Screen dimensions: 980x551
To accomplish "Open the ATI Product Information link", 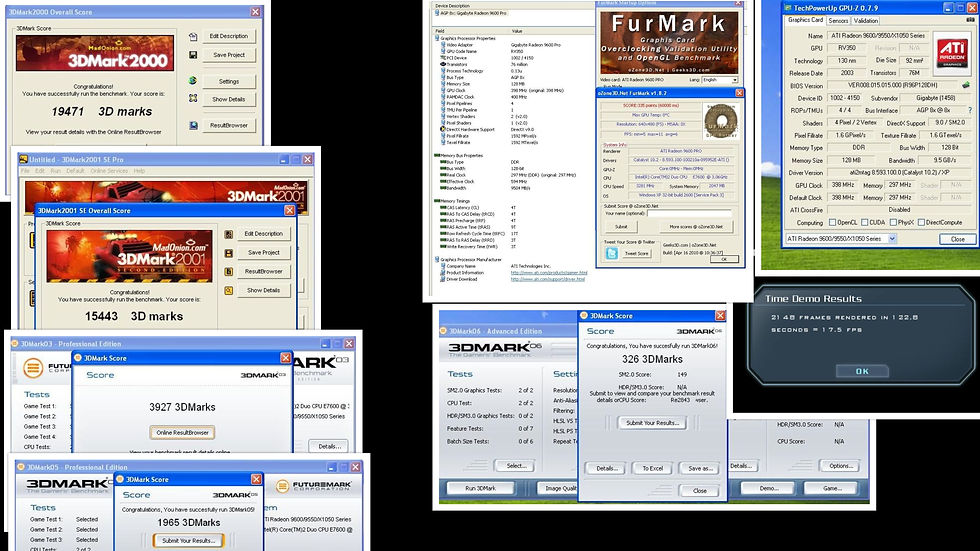I will tap(548, 272).
